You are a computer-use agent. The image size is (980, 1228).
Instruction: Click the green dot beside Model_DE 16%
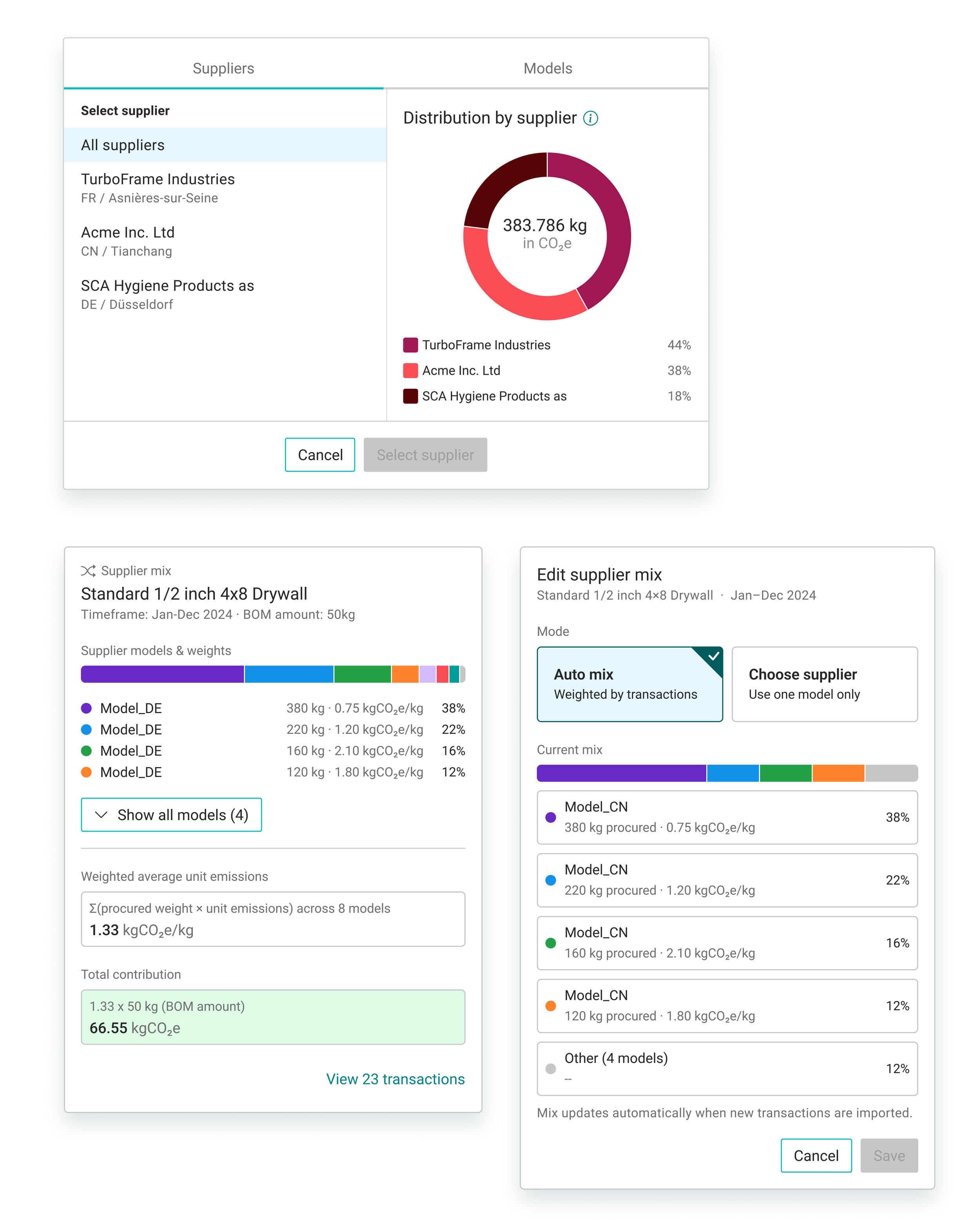(x=87, y=751)
